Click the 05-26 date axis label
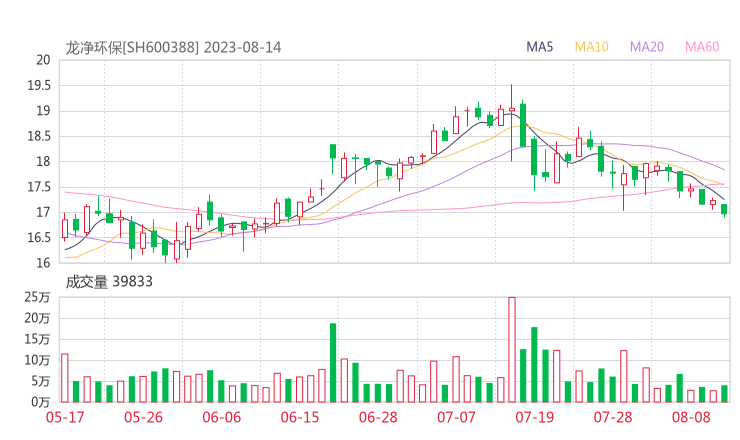Screen dimensions: 740x440 coord(143,417)
